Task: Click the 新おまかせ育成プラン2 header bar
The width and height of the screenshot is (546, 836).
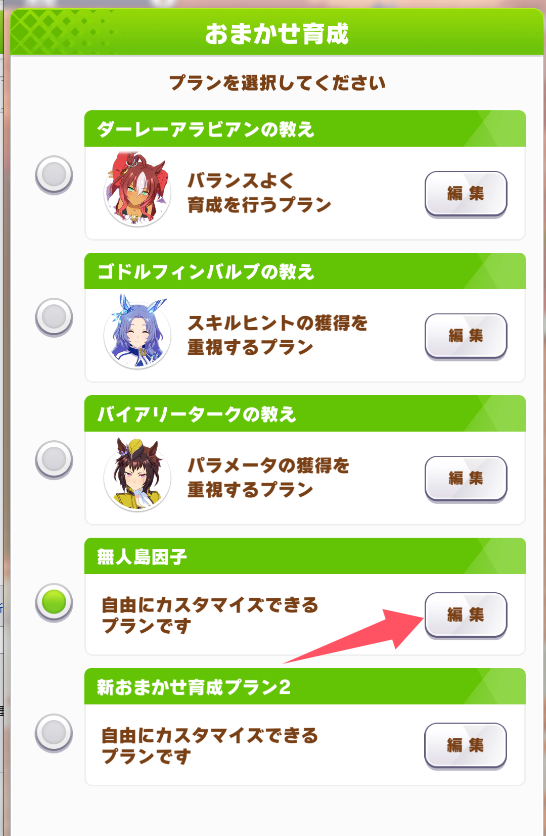Action: 305,686
